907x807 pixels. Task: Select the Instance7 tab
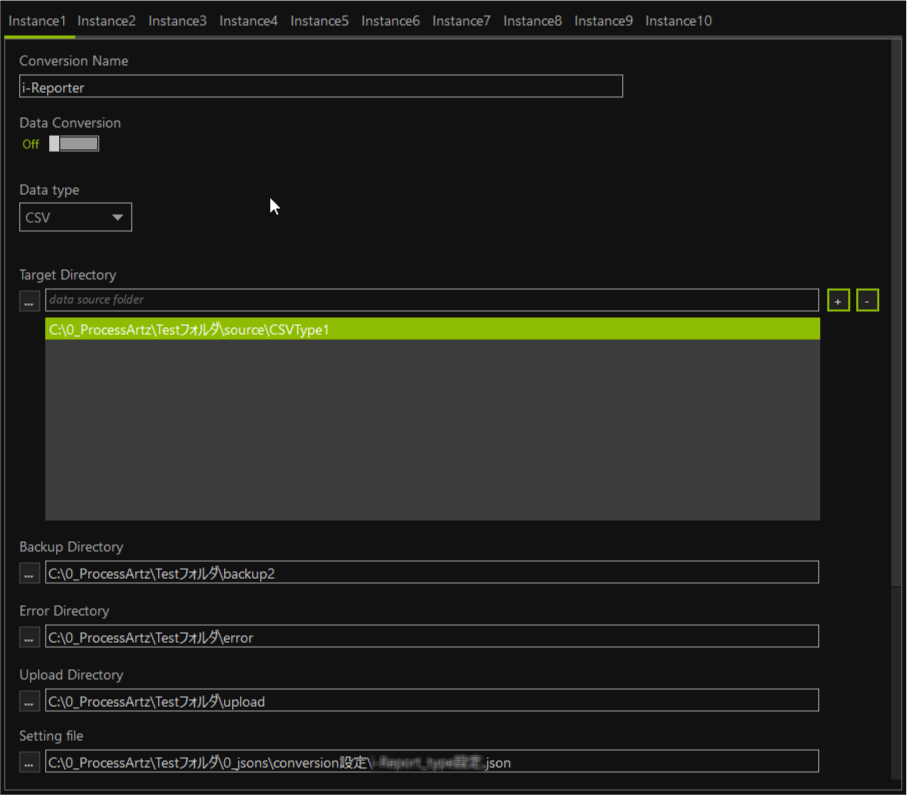(461, 21)
